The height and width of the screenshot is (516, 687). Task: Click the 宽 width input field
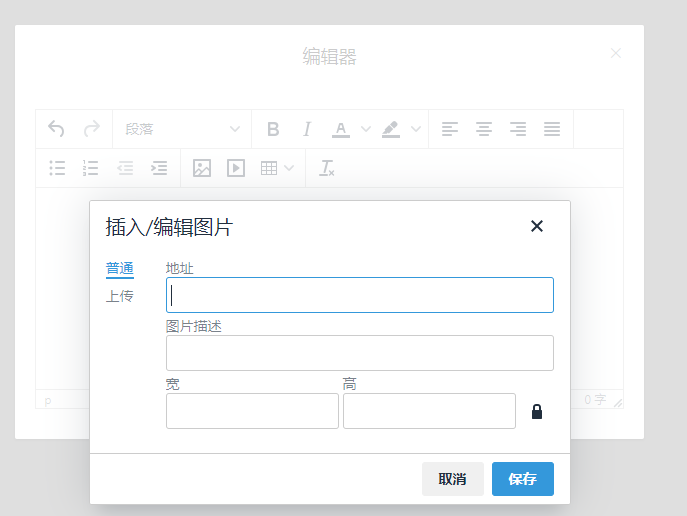click(x=252, y=411)
